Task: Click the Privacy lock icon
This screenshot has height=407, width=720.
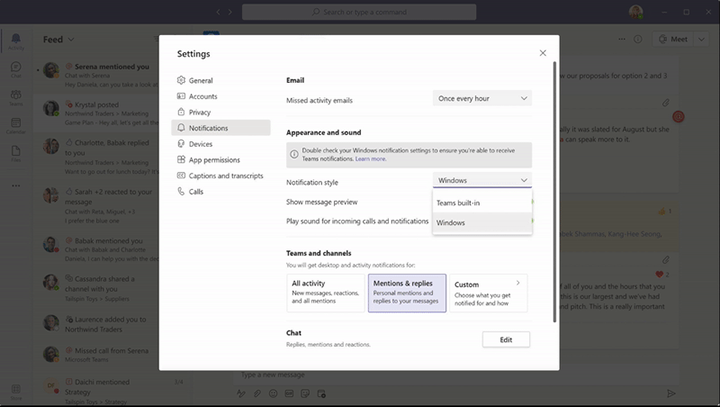Action: 181,112
